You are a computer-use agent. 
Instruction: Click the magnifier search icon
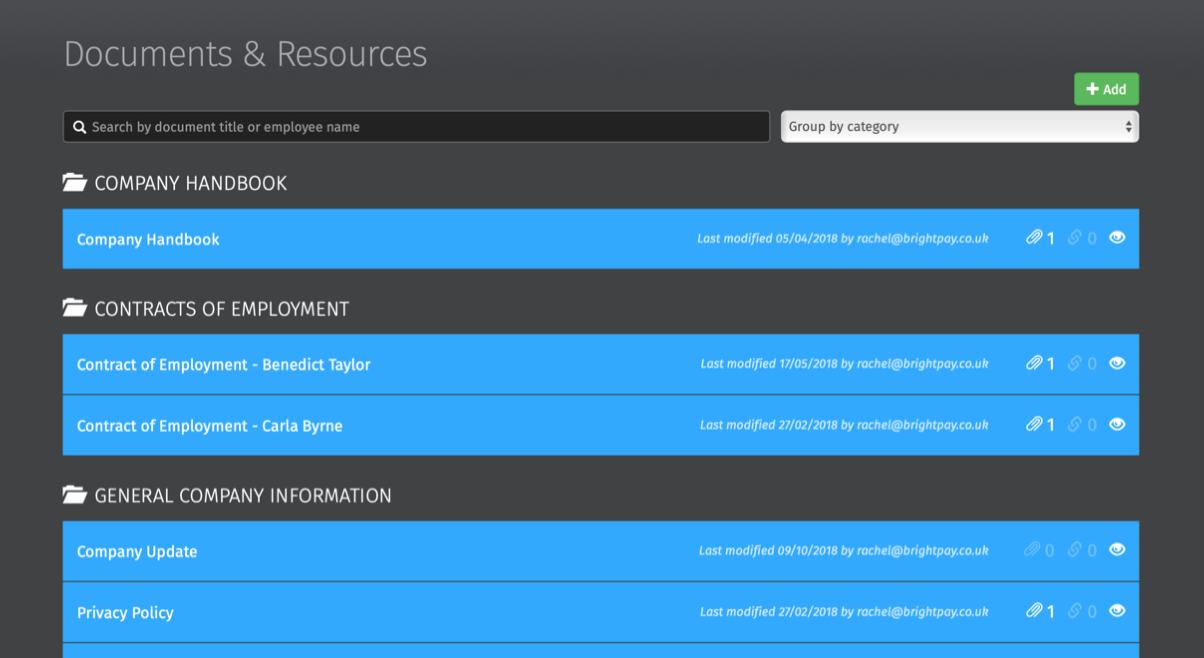click(x=80, y=127)
